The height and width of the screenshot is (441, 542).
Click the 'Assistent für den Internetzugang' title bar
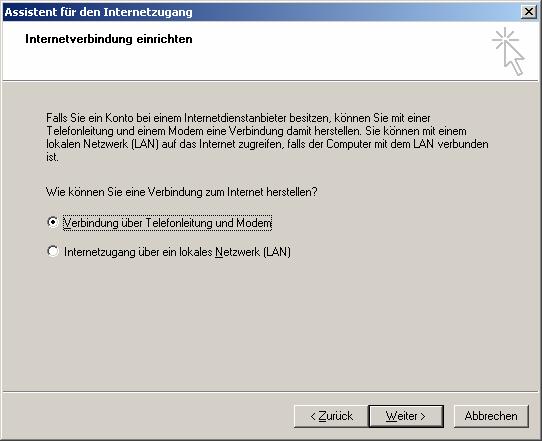pyautogui.click(x=261, y=12)
